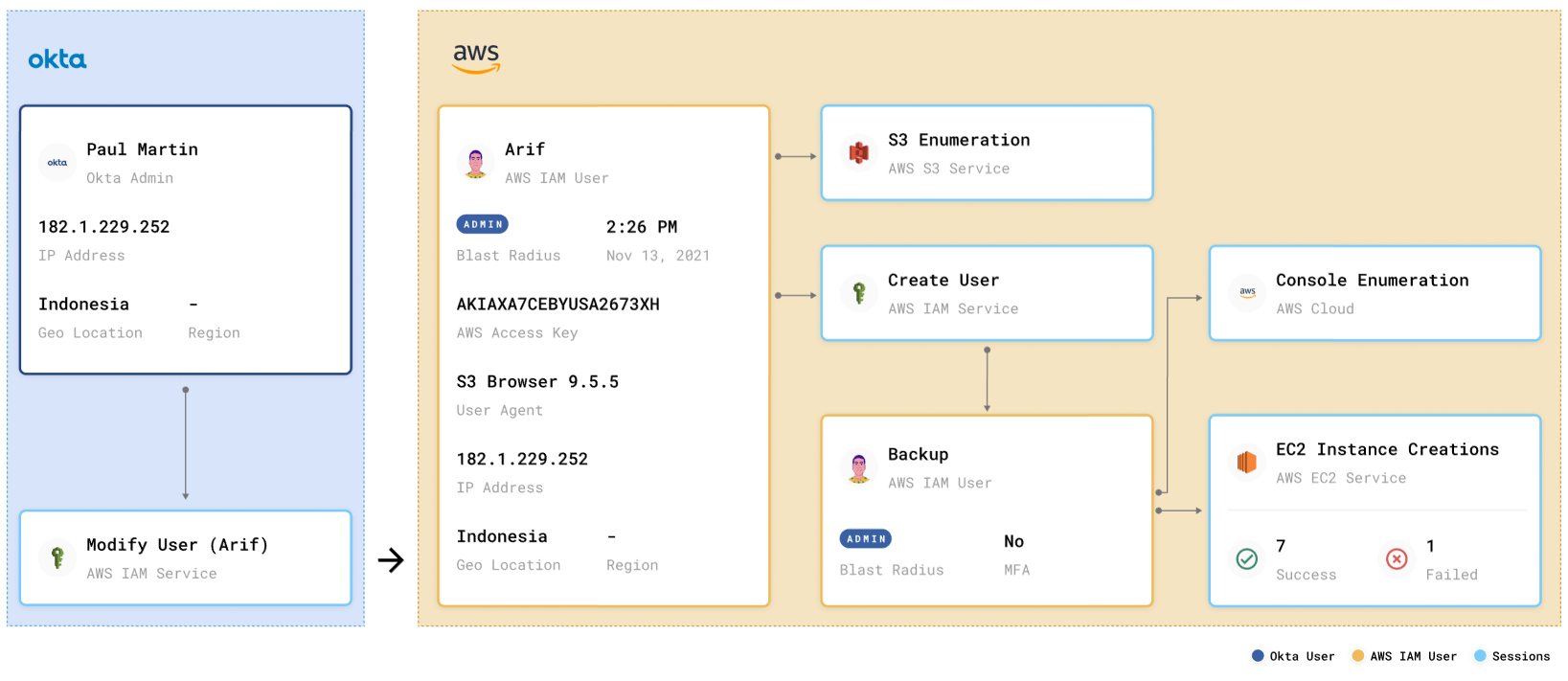The height and width of the screenshot is (681, 1568).
Task: Click the 'Okta User' legend text
Action: [1302, 657]
